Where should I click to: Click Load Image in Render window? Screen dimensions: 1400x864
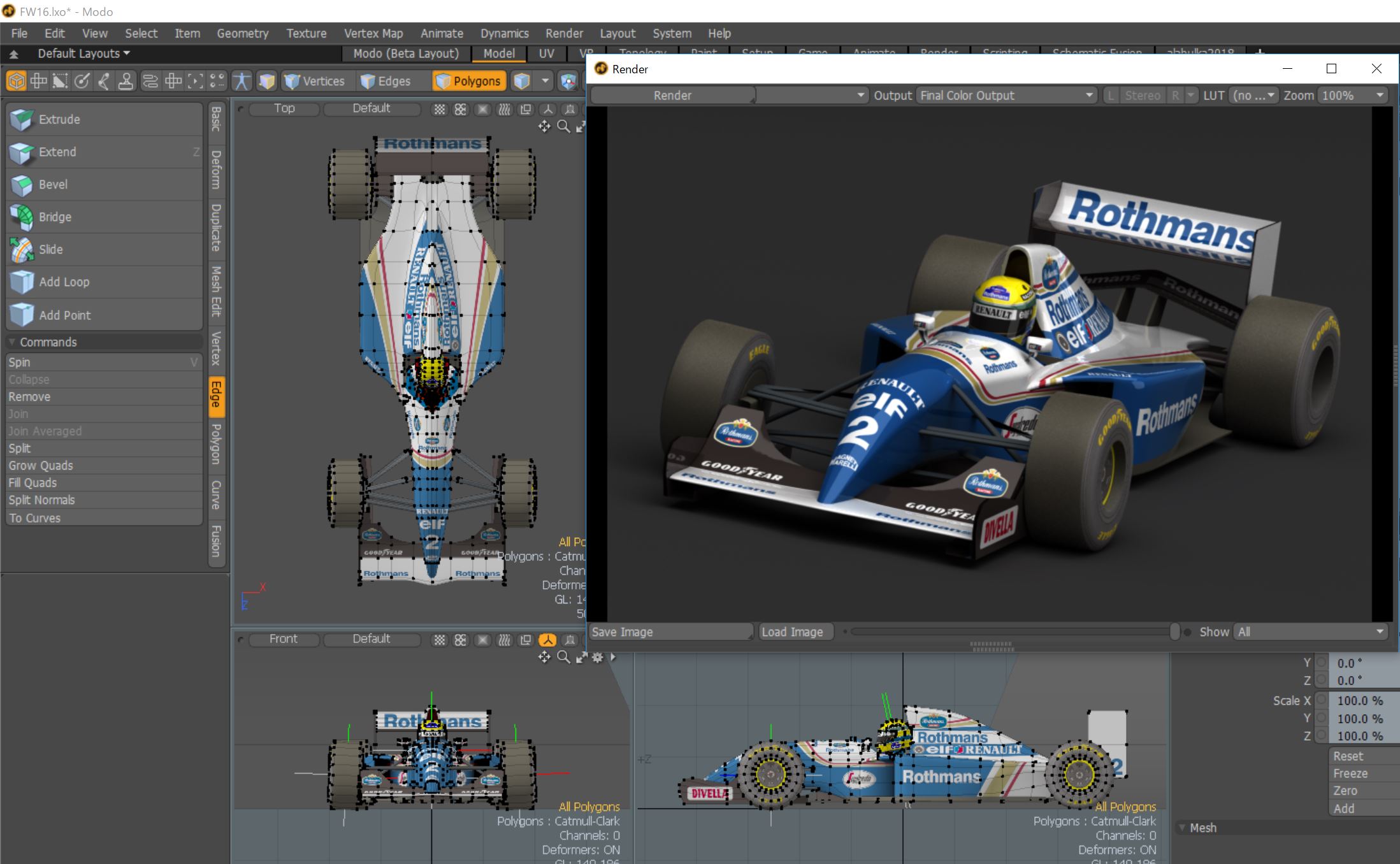[797, 632]
